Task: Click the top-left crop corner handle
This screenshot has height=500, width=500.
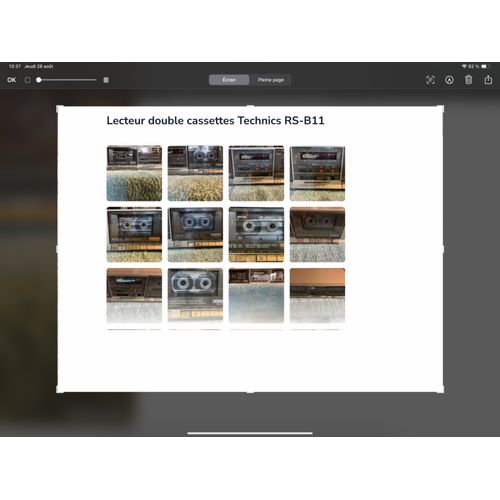Action: [60, 109]
